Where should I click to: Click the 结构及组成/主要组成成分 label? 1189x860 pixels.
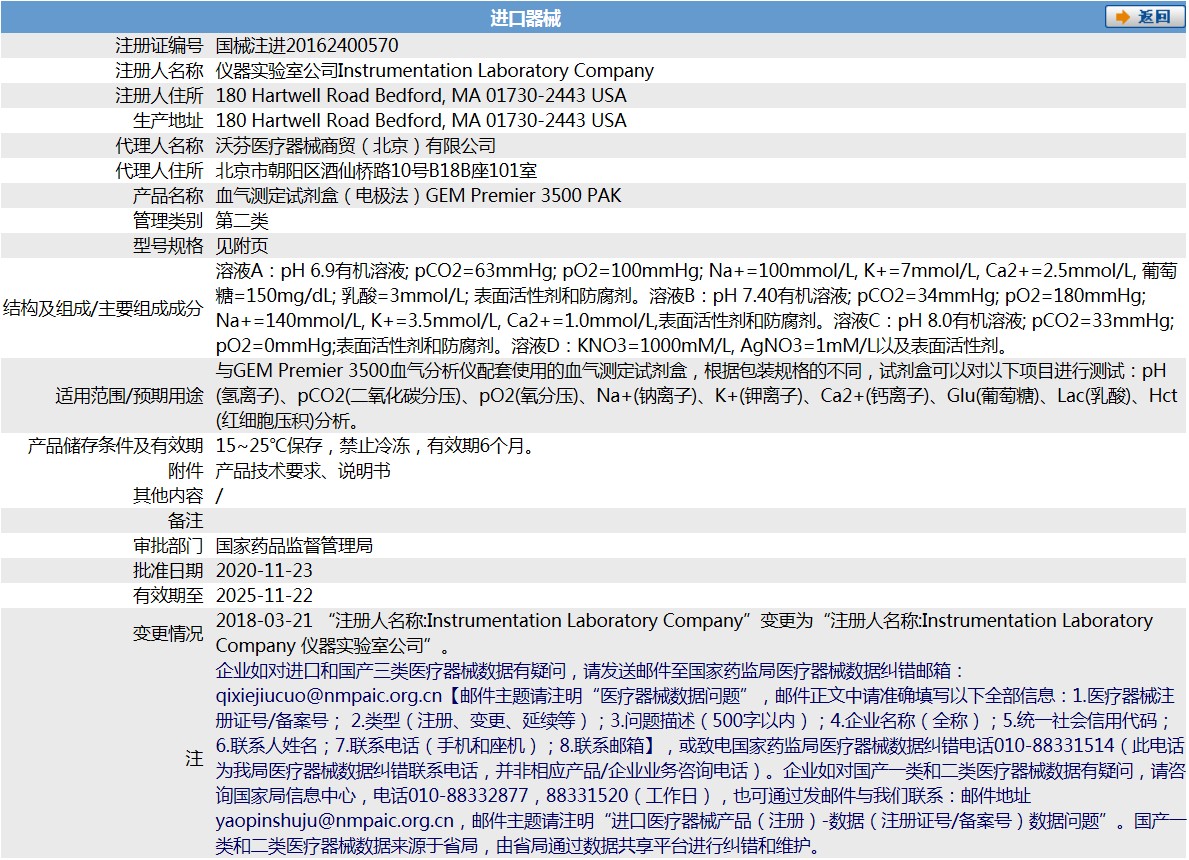tap(103, 308)
